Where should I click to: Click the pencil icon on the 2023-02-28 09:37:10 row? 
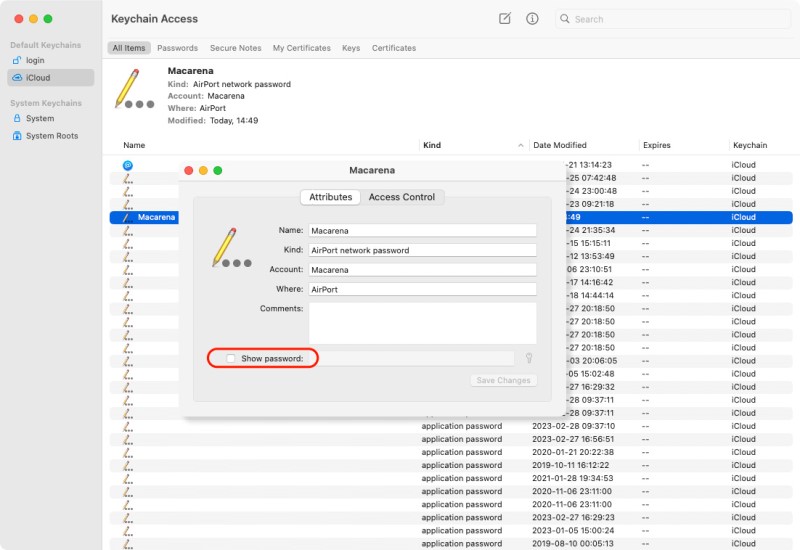pos(128,426)
